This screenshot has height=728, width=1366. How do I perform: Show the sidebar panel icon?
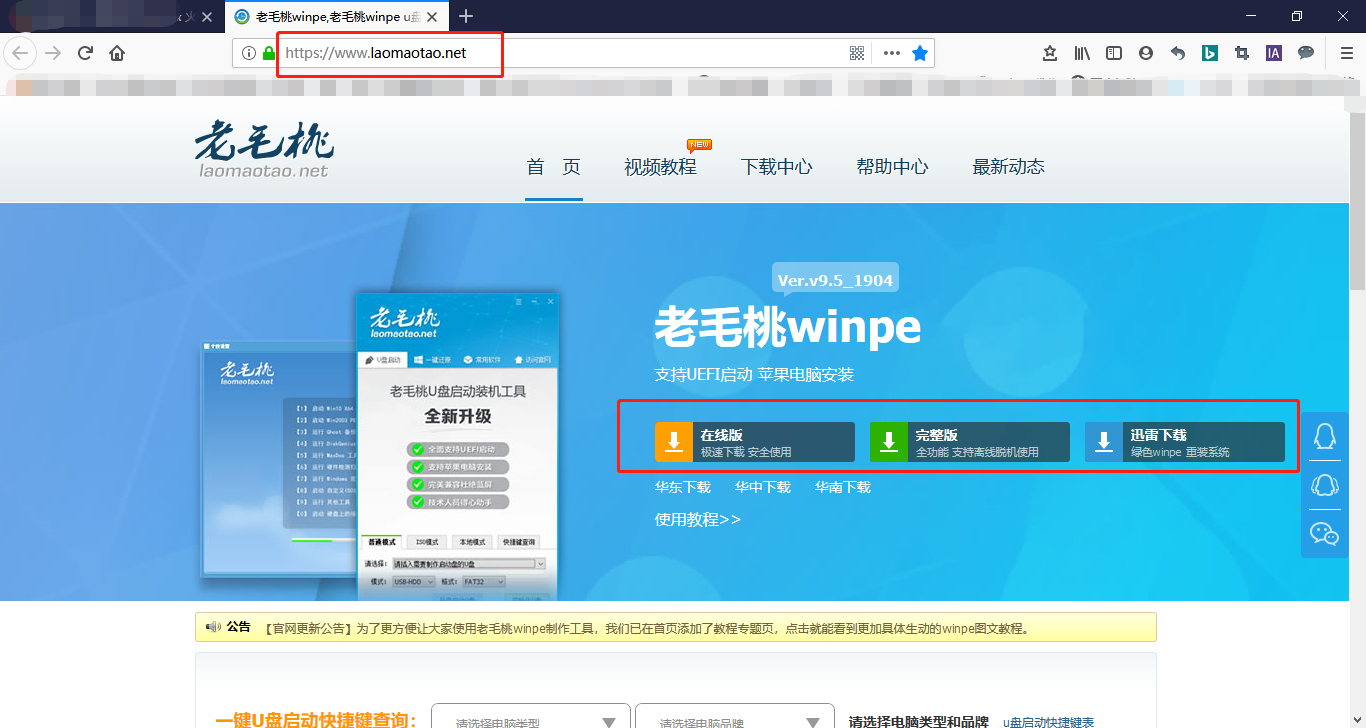(1114, 53)
